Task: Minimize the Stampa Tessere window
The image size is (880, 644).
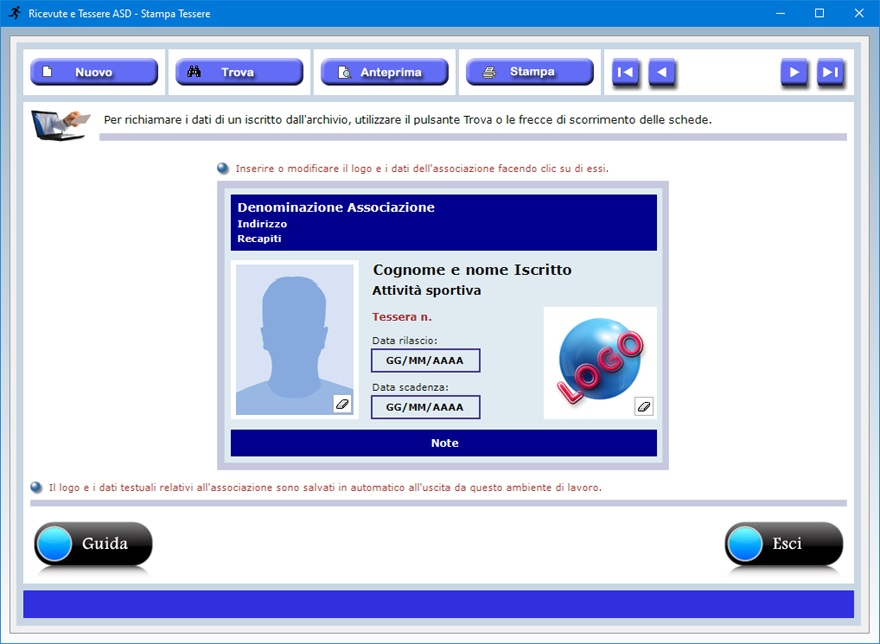Action: pyautogui.click(x=780, y=13)
